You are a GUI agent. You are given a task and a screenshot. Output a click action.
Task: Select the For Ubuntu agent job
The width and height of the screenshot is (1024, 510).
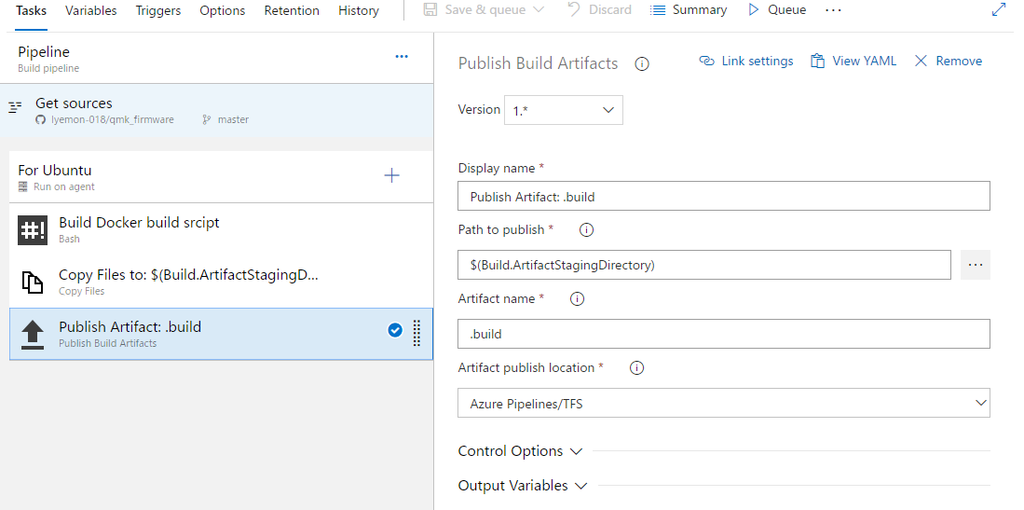click(x=221, y=177)
